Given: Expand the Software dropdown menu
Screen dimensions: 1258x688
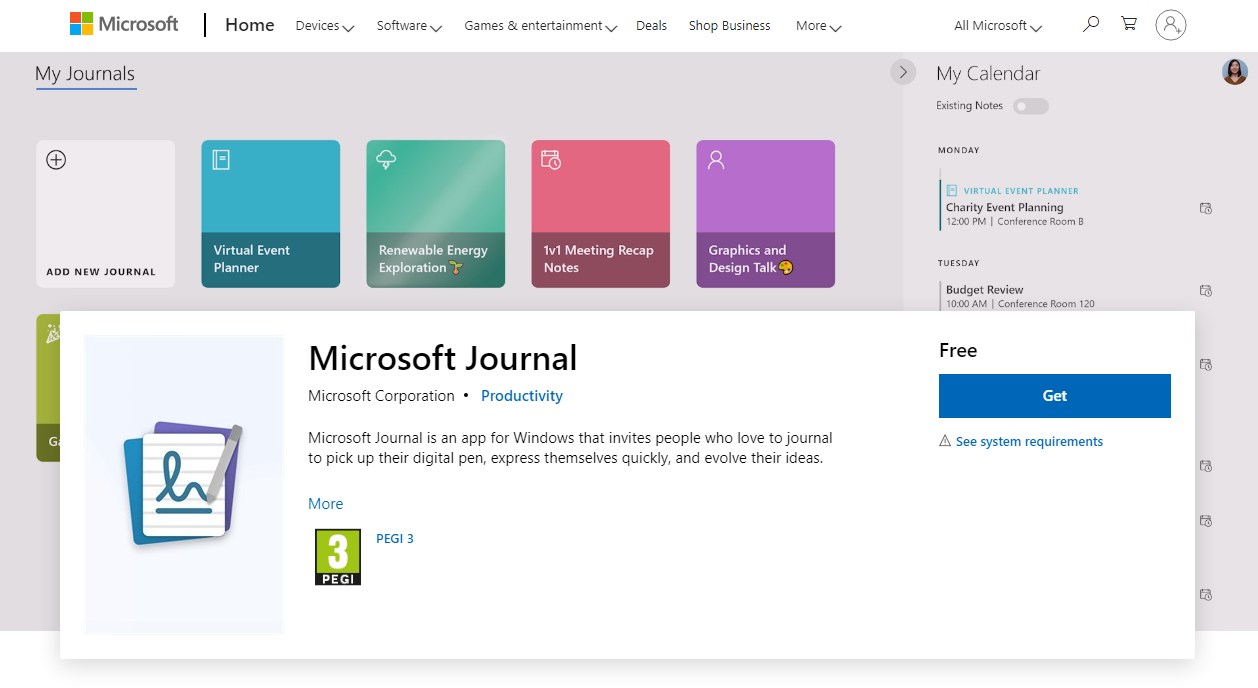Looking at the screenshot, I should click(x=410, y=26).
